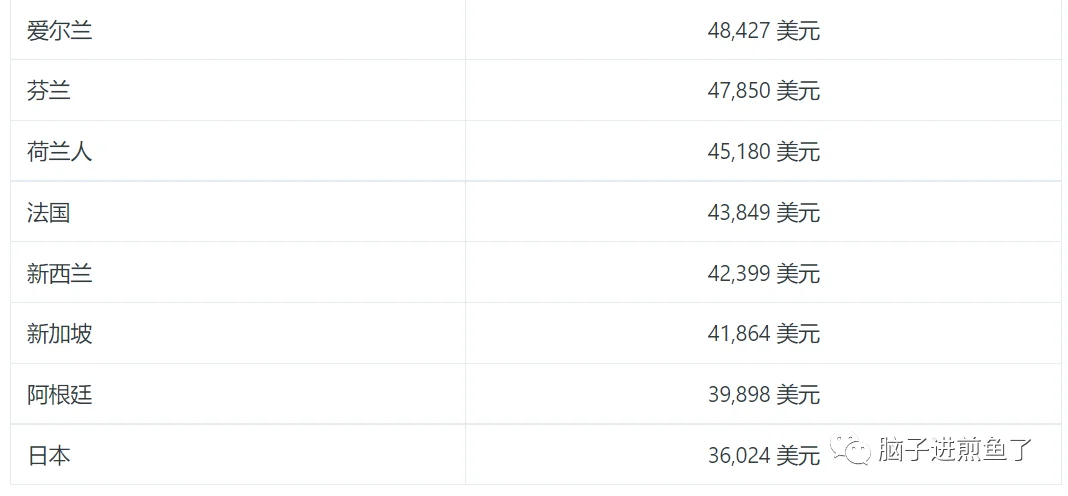Click the 脑子进煎鱼了 watermark text

956,449
